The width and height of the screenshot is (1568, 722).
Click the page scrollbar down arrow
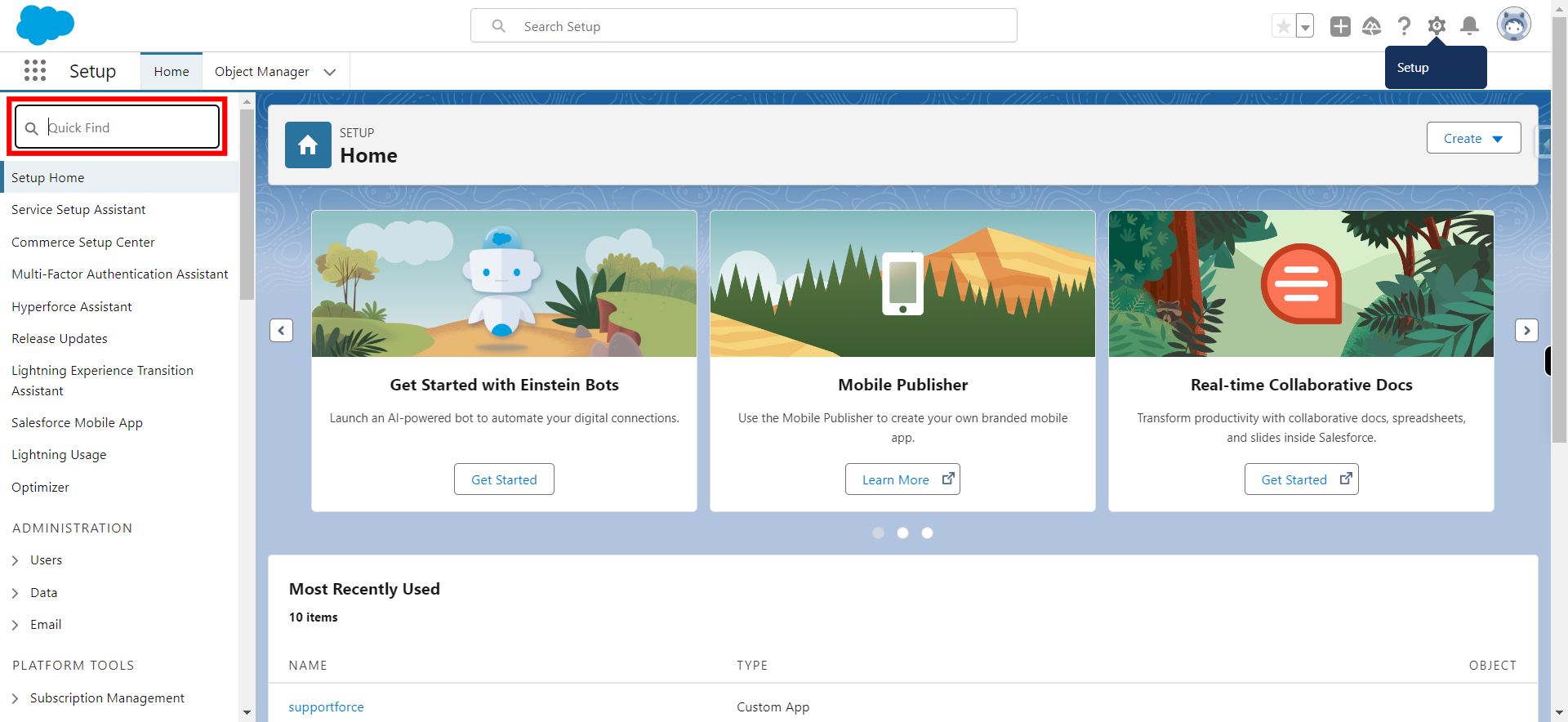pos(1559,713)
